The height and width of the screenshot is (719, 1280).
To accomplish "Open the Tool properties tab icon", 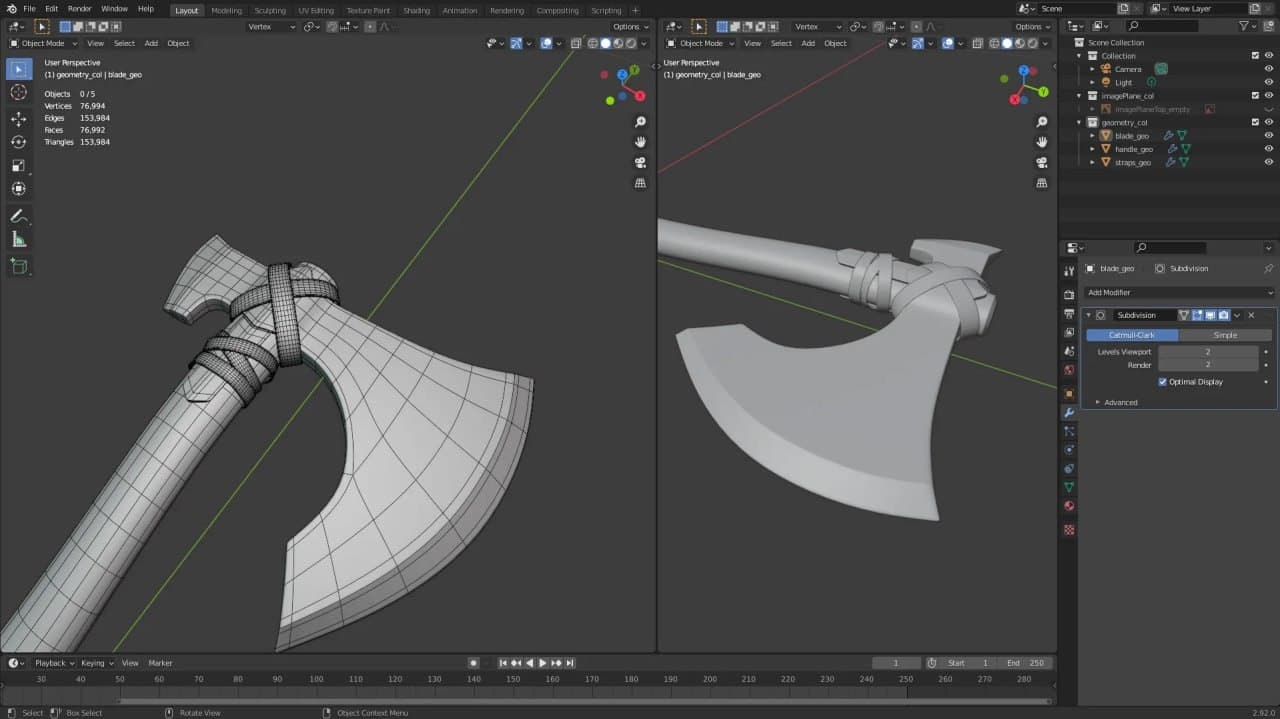I will coord(1069,271).
